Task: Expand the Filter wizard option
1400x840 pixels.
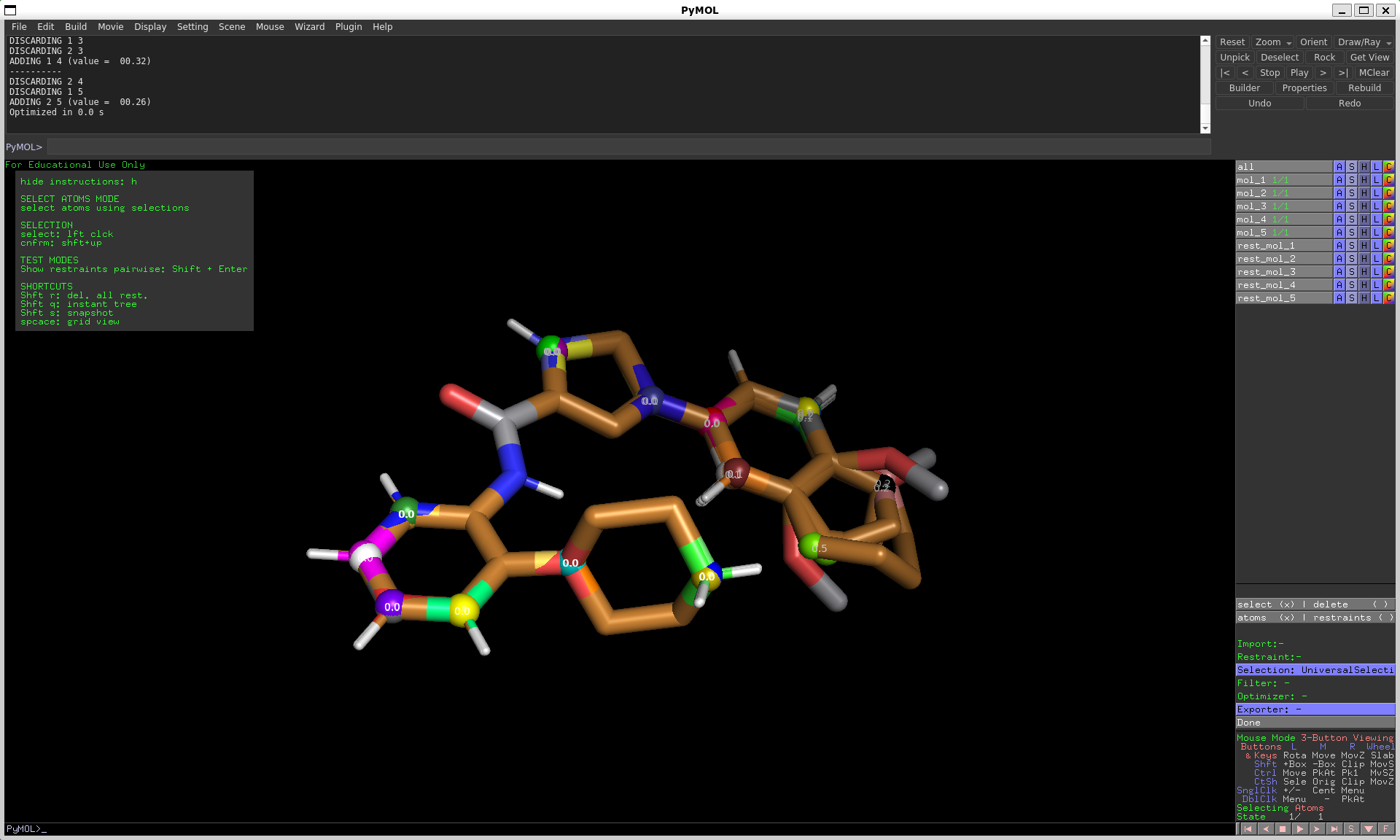Action: pos(1315,683)
